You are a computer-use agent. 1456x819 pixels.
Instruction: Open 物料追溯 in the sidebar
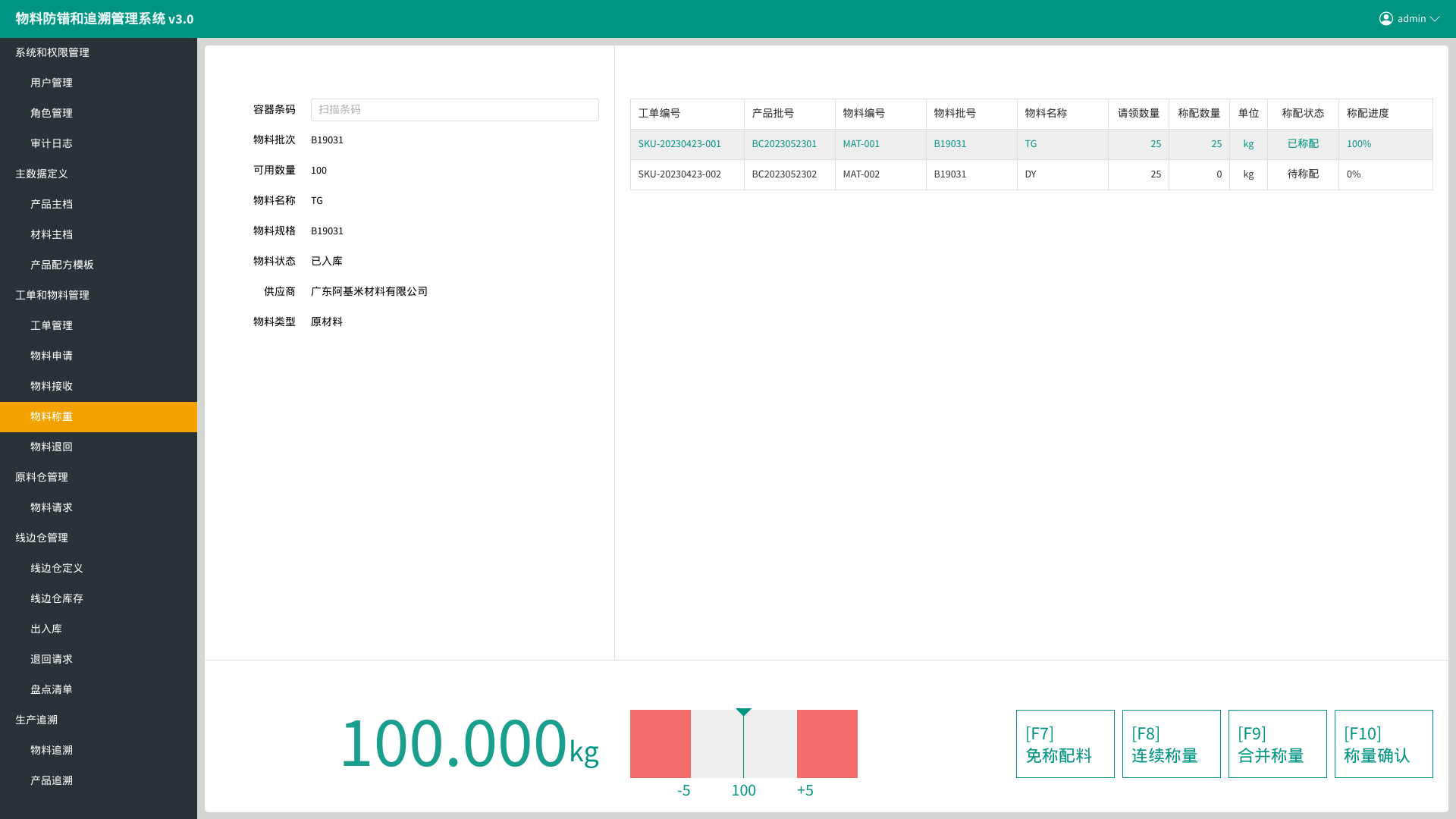pyautogui.click(x=99, y=751)
